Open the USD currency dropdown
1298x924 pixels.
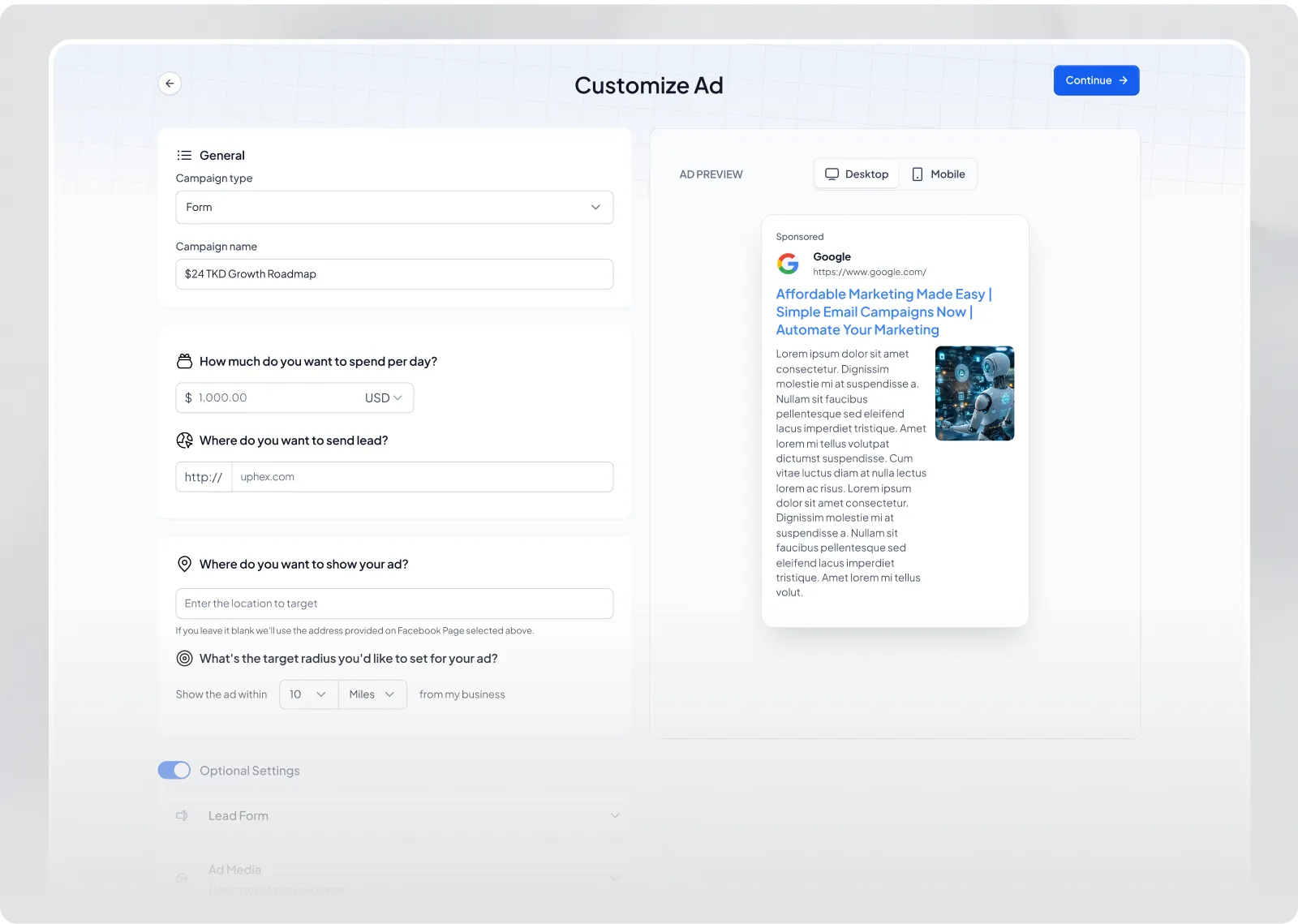384,398
